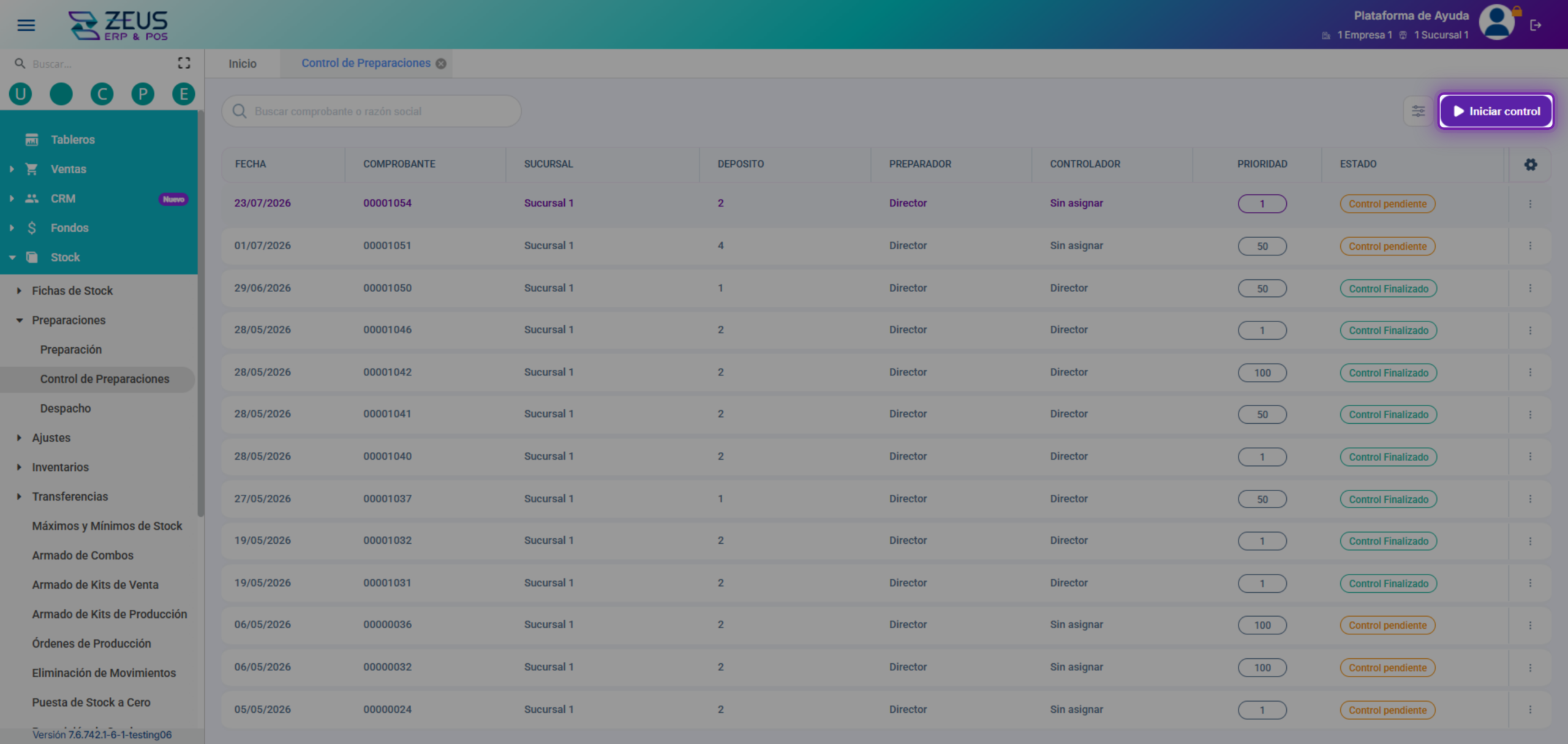Screen dimensions: 1568x744
Task: Click the E shortcut circle
Action: click(x=183, y=94)
